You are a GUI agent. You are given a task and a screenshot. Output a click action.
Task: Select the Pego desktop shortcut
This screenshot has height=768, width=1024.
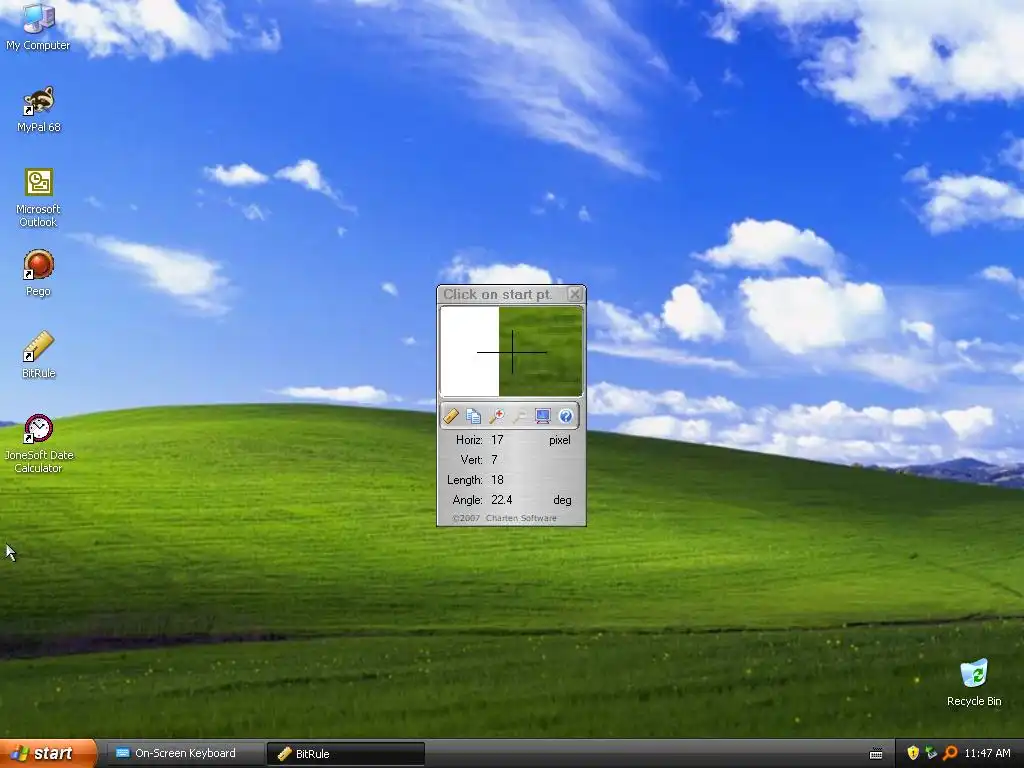[x=38, y=273]
